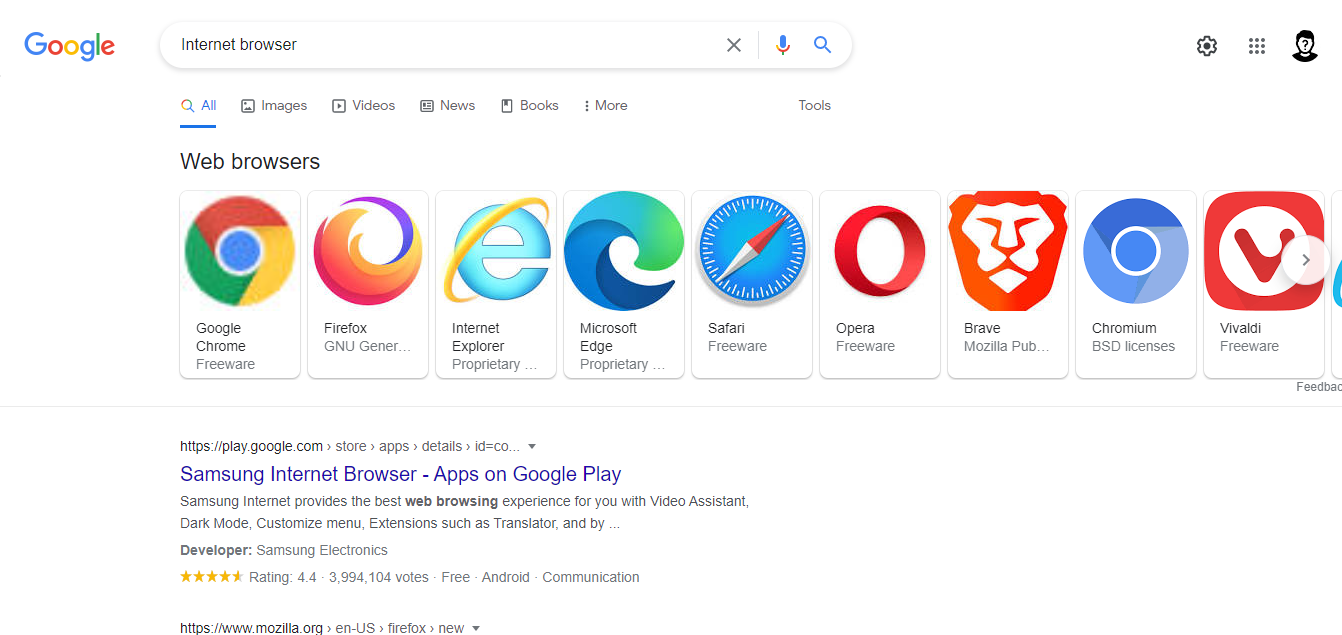The image size is (1342, 635).
Task: Select the Mozilla Firefox browser icon
Action: tap(368, 250)
